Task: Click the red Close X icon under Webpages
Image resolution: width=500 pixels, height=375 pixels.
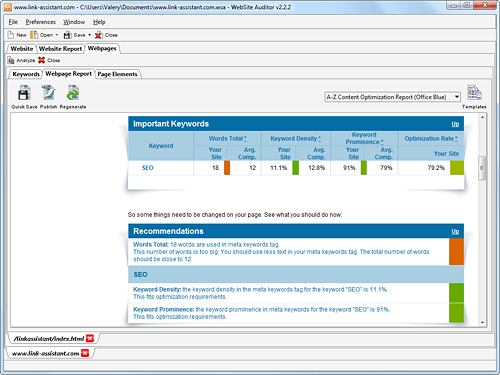Action: tap(41, 60)
